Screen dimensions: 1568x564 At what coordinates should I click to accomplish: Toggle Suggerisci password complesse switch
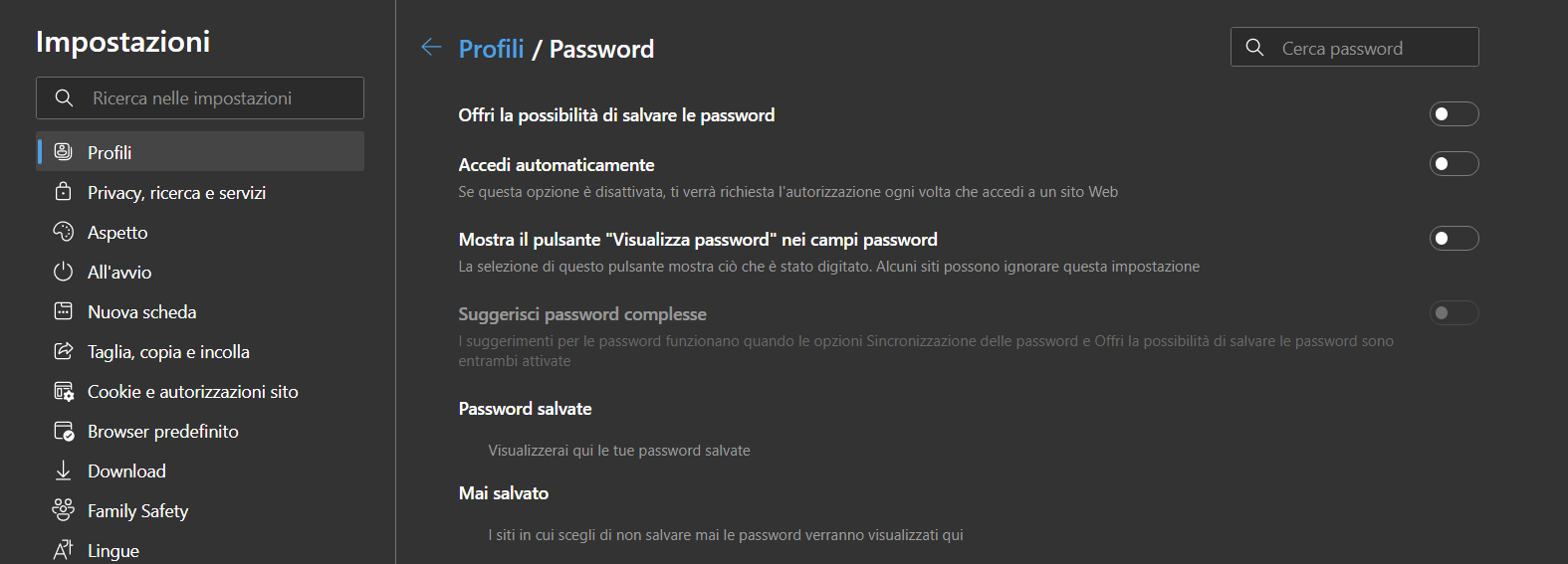pos(1454,313)
